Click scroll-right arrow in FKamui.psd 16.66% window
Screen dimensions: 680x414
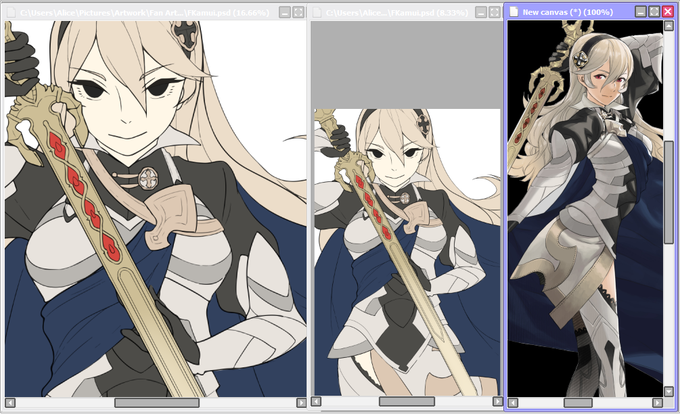pos(301,403)
